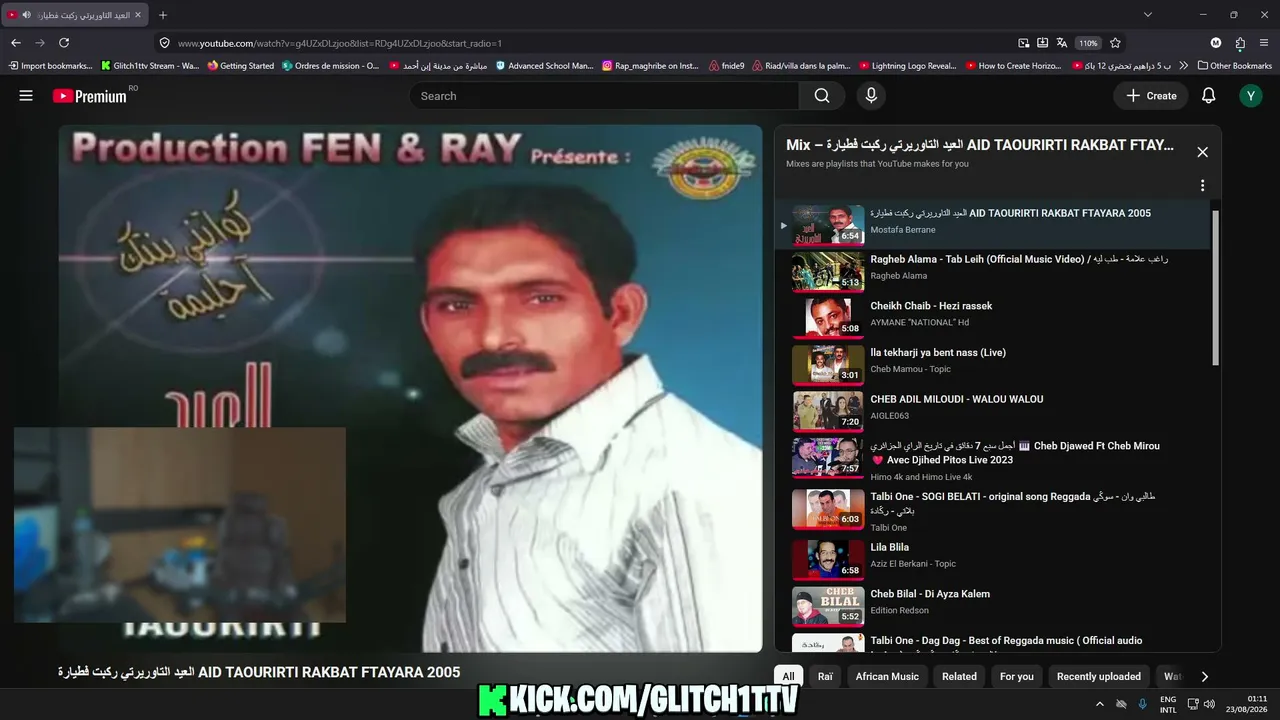Open the Advanced School Man... bookmark
This screenshot has width=1280, height=720.
[x=545, y=66]
